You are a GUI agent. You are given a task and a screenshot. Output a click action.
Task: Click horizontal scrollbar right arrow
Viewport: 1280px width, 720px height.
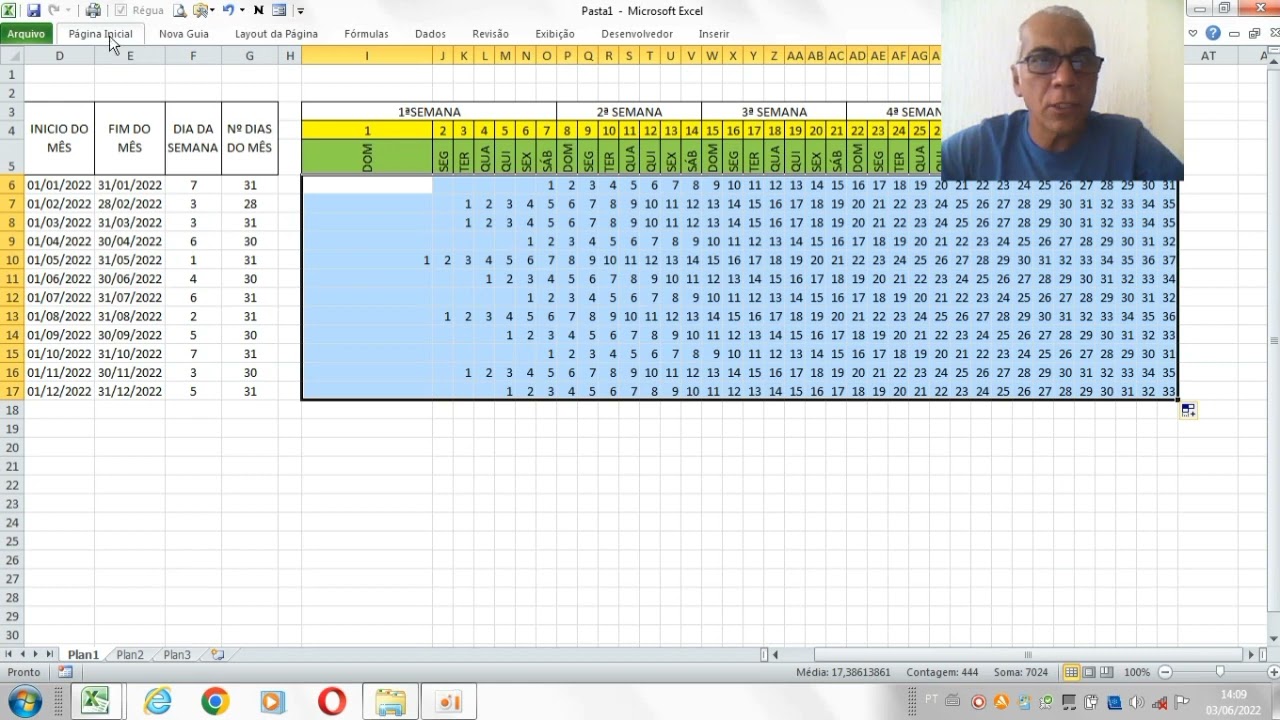(x=1251, y=655)
